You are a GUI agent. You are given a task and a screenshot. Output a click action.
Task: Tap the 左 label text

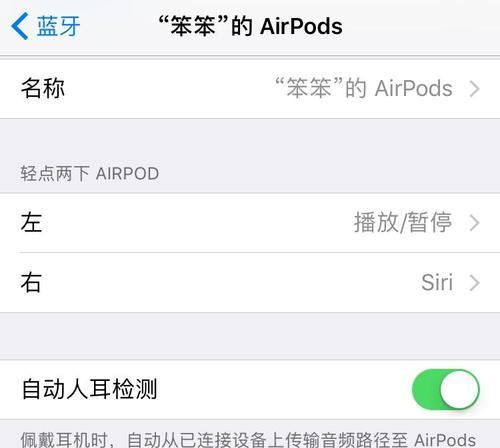pyautogui.click(x=31, y=222)
